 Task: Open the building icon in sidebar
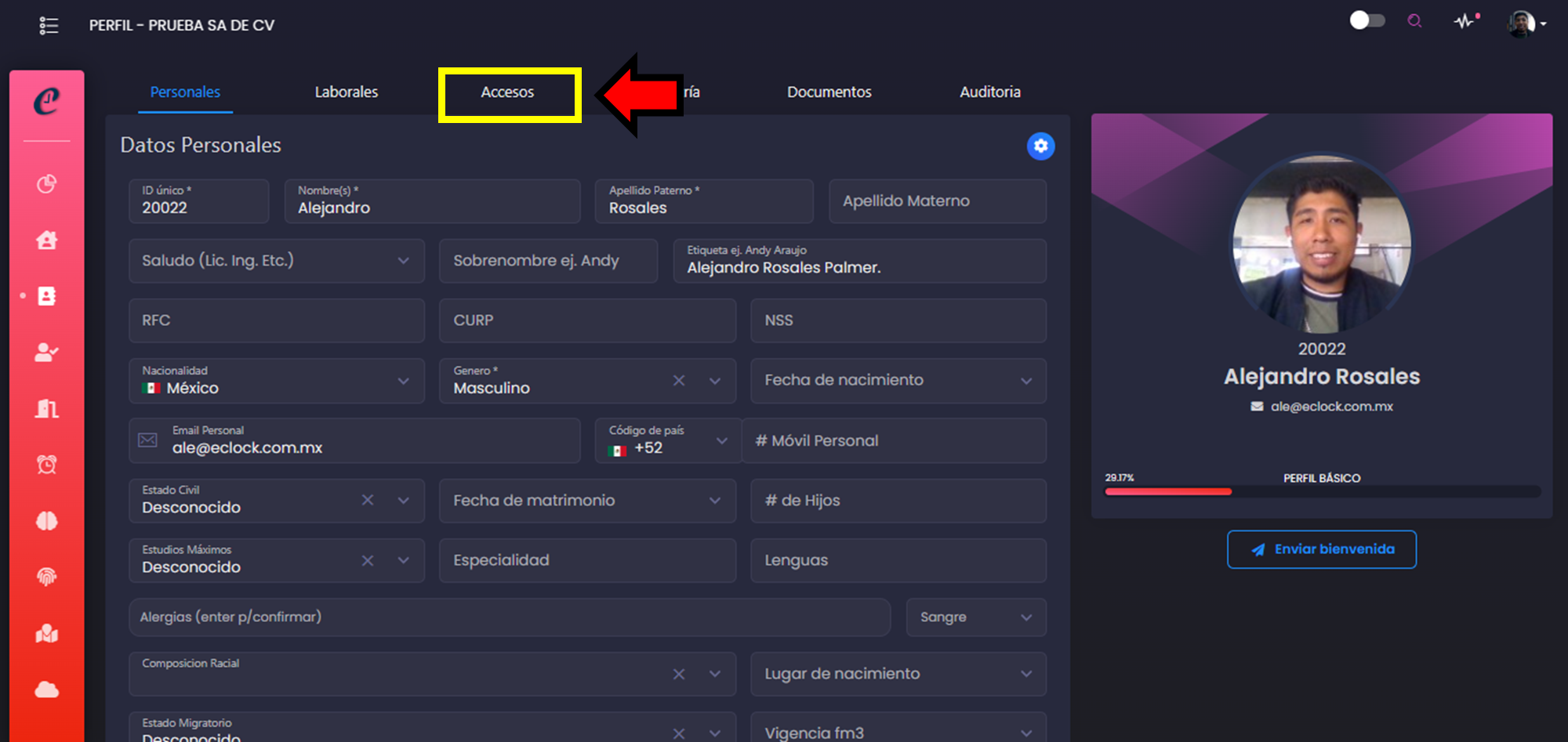47,408
